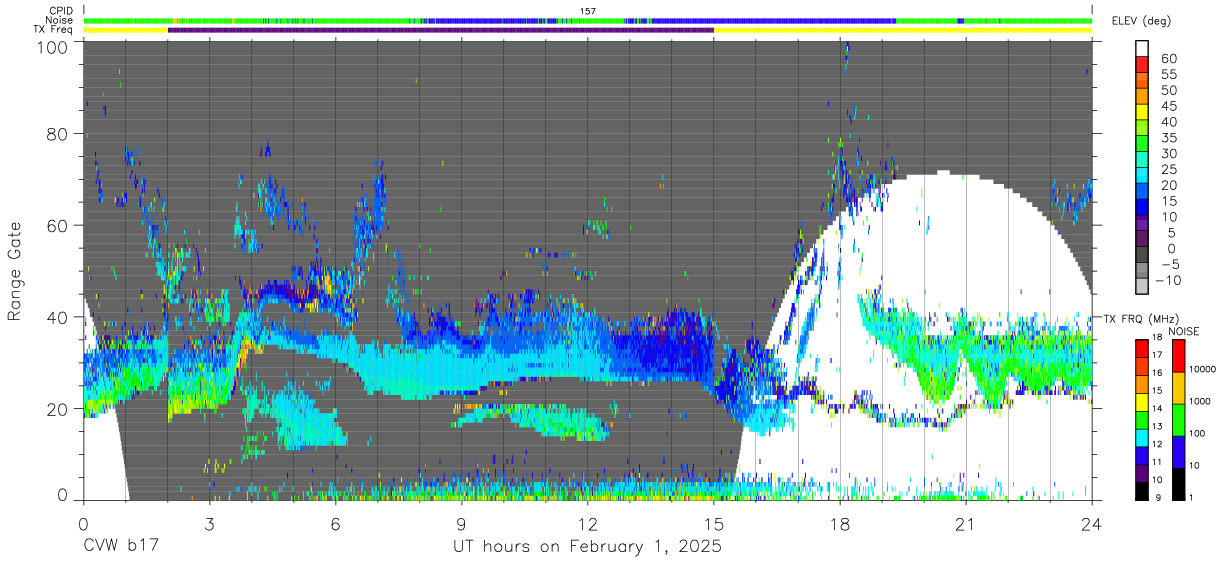Click 'UT hours on February 1, 2025' axis title
The image size is (1228, 567).
coord(588,548)
